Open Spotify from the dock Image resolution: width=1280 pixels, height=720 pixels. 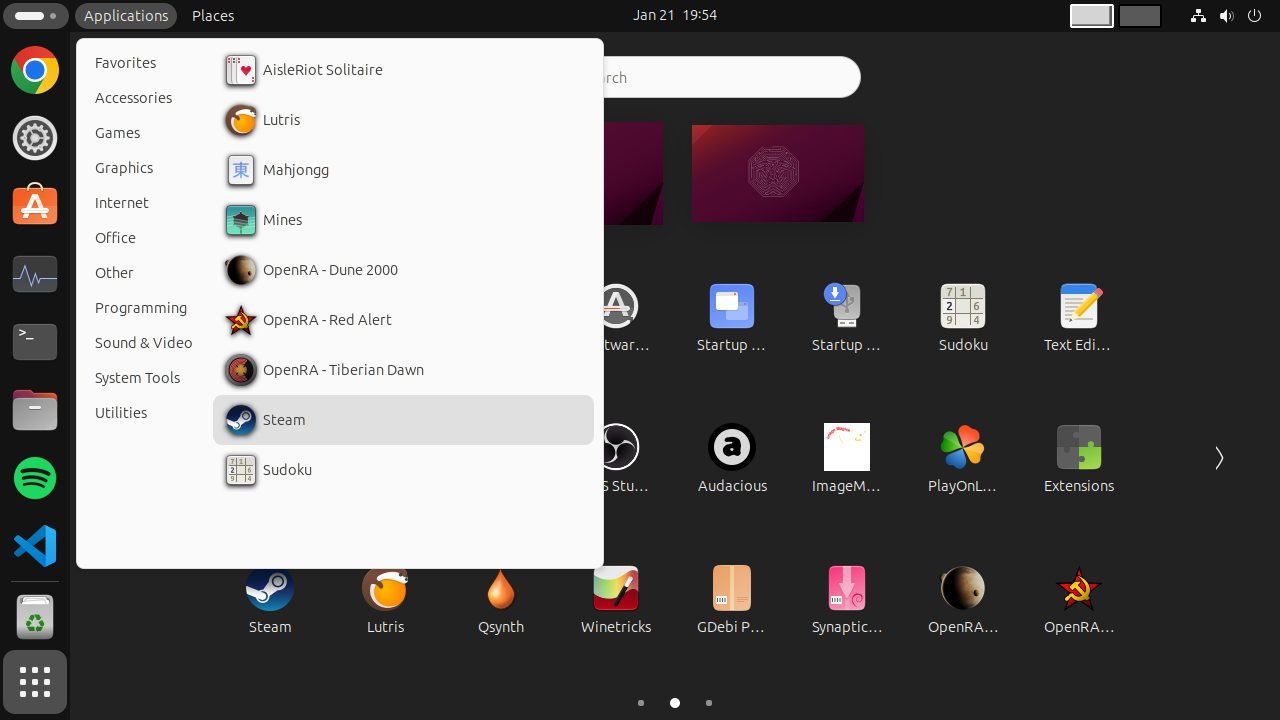[35, 478]
